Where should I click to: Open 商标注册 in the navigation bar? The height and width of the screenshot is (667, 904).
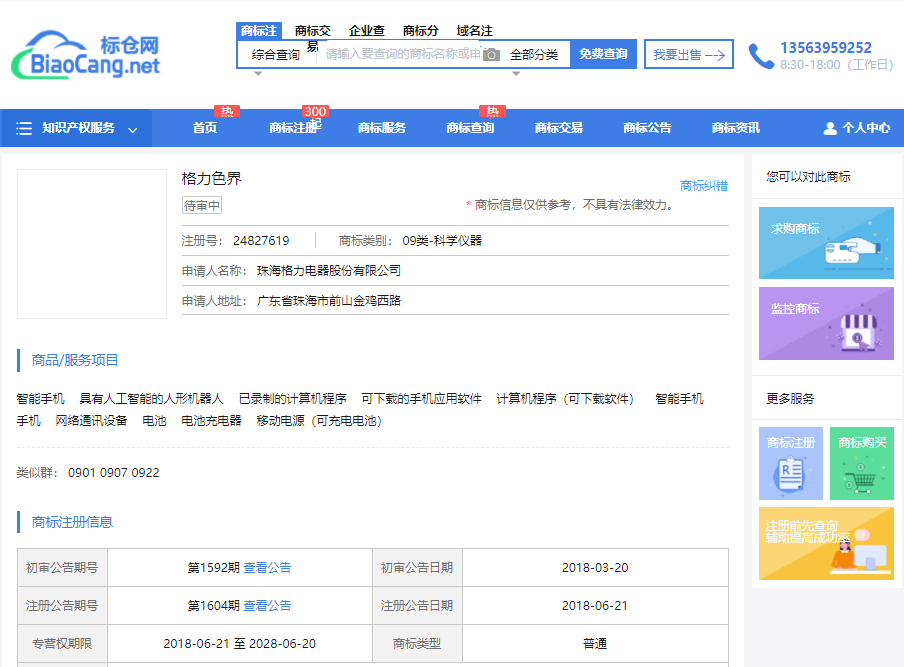point(293,128)
